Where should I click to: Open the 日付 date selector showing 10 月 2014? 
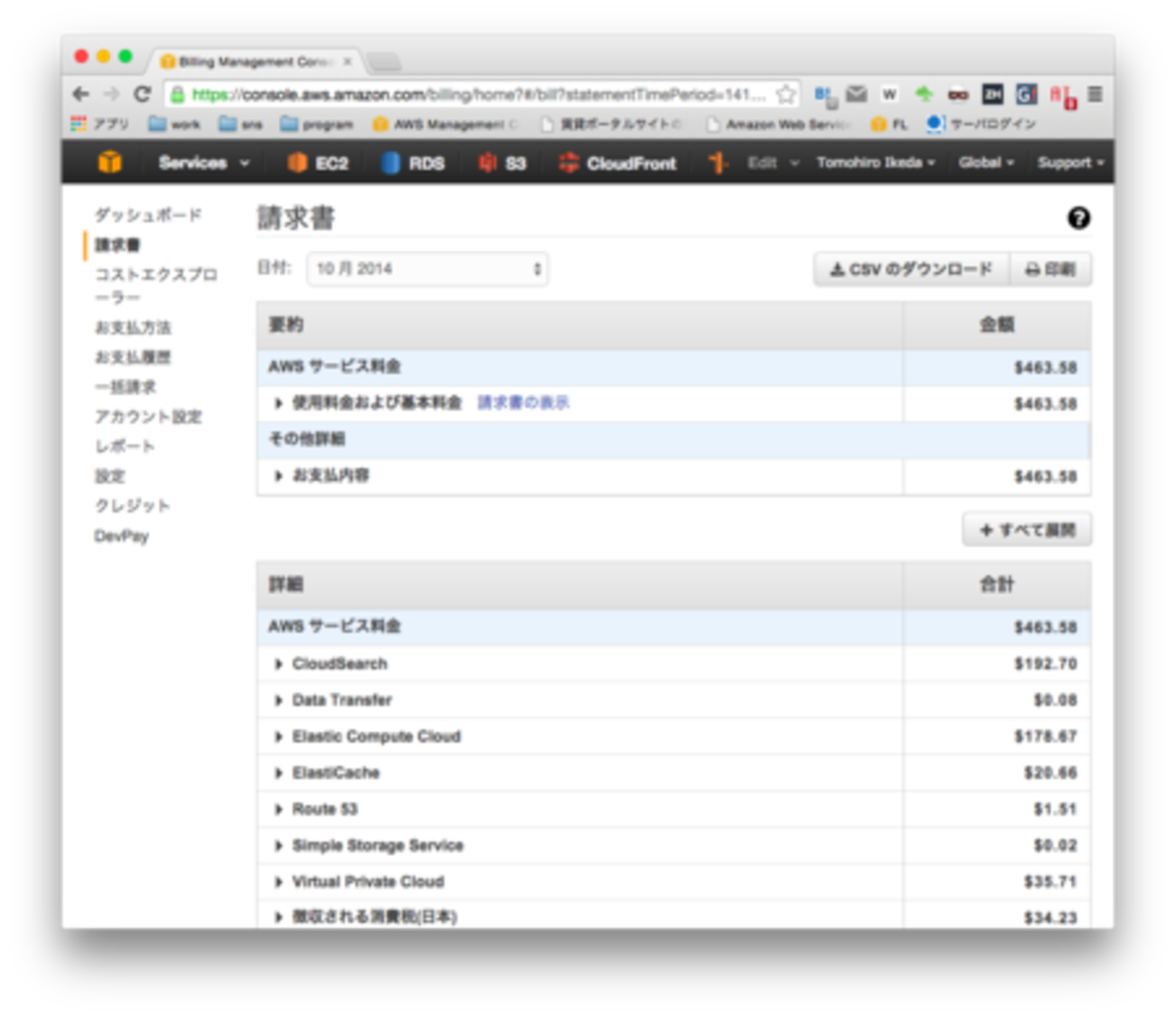click(x=428, y=269)
